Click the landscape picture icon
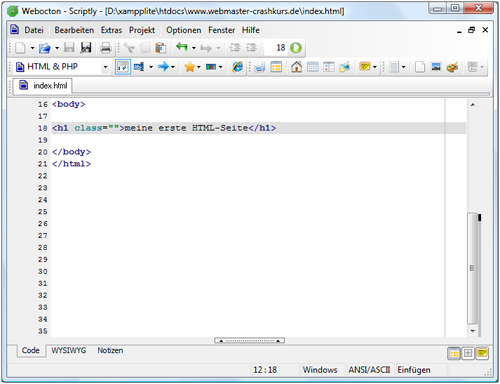This screenshot has height=384, width=500. point(436,67)
